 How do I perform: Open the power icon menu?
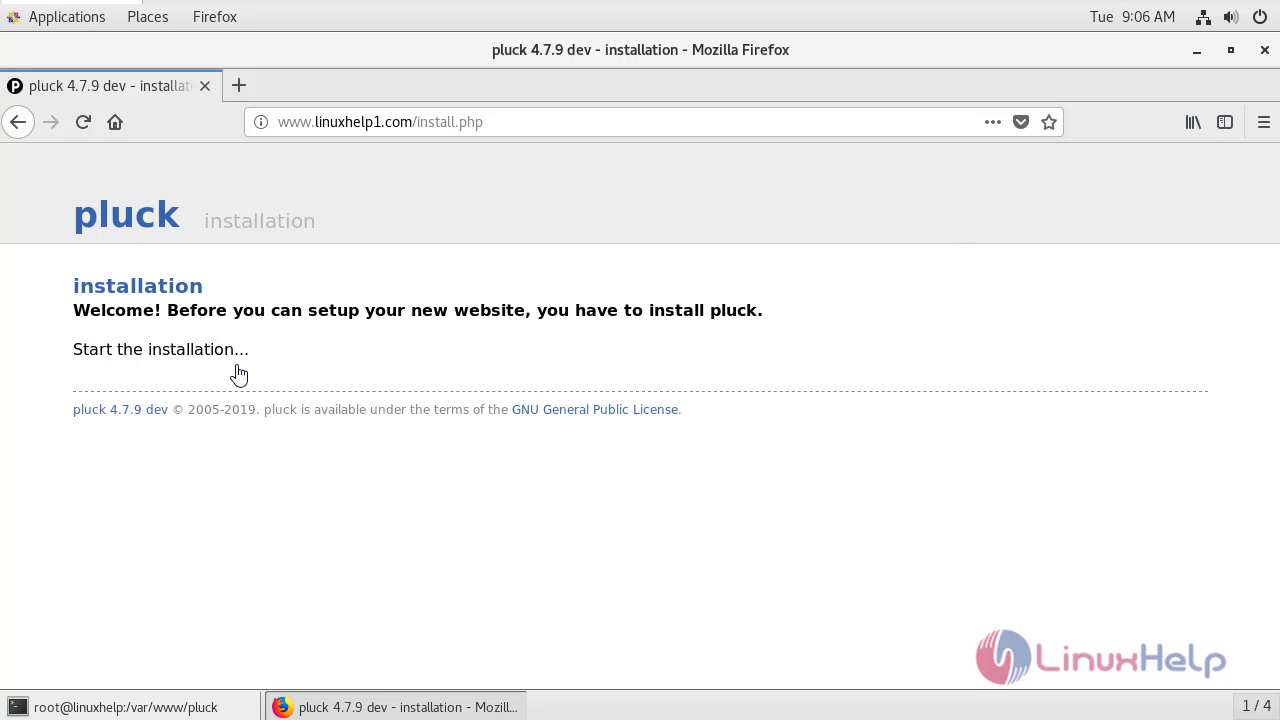click(x=1259, y=17)
